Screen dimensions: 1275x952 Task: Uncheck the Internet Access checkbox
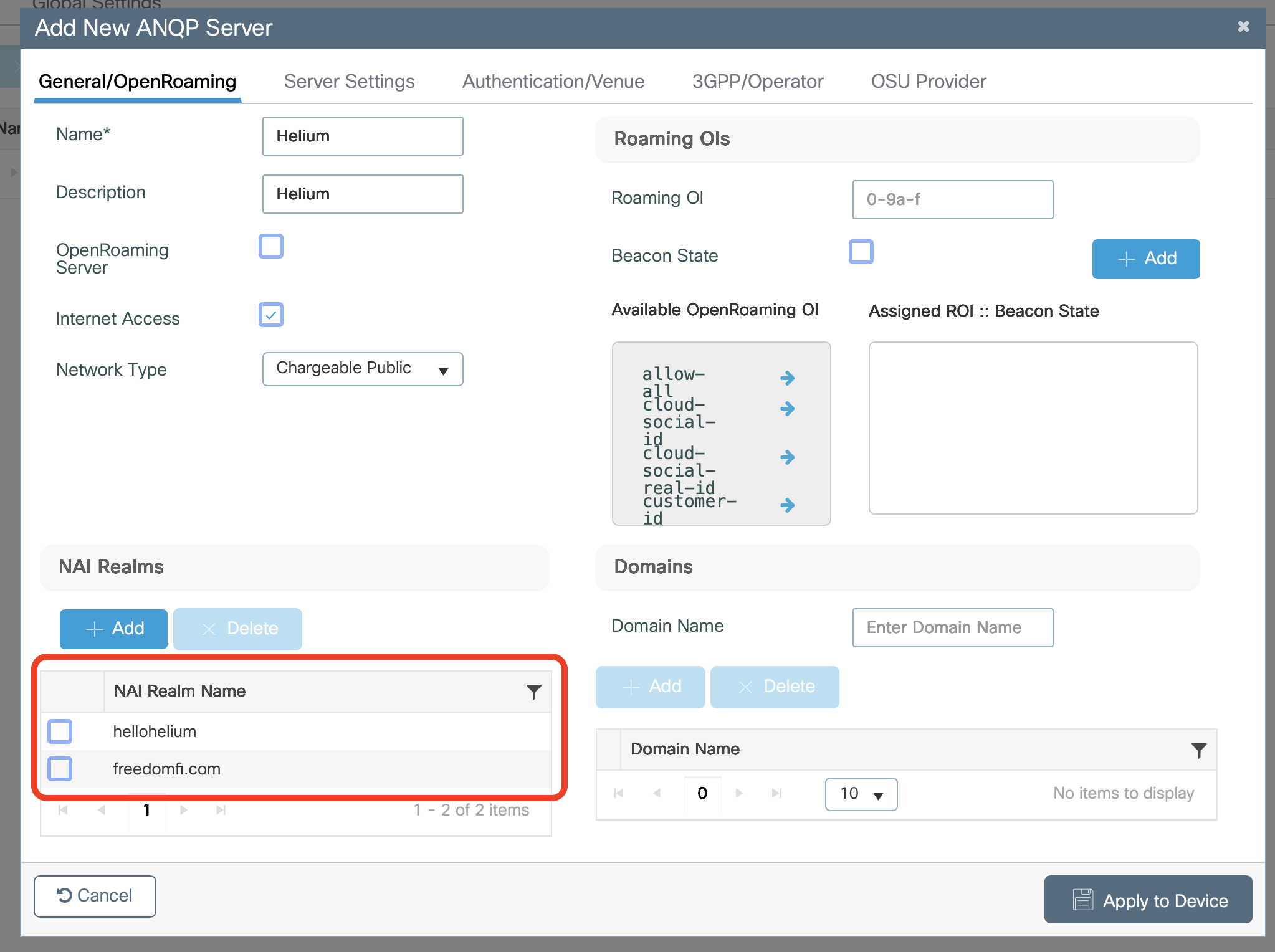coord(271,315)
